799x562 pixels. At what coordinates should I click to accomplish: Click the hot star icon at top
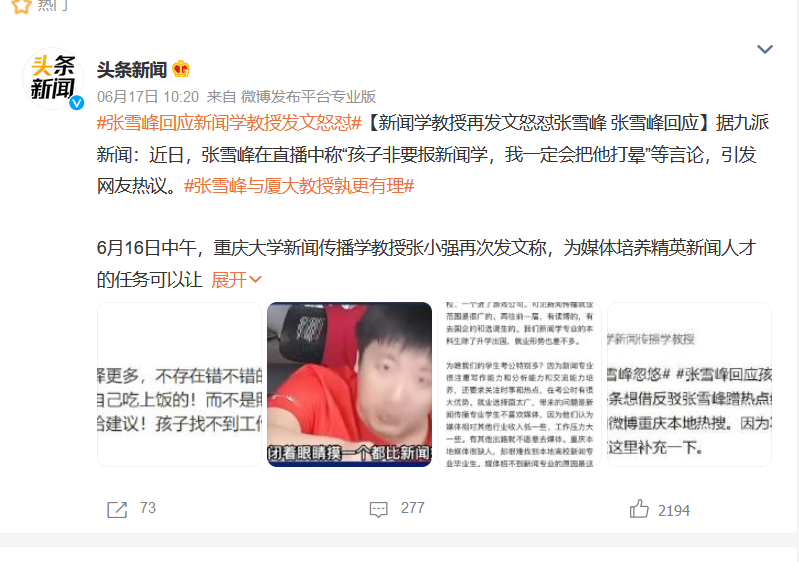21,6
